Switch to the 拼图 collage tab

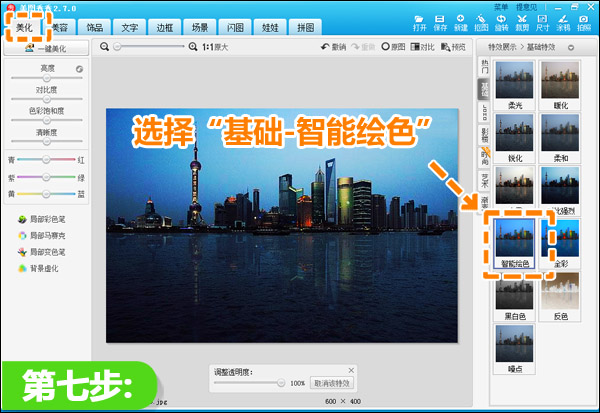coord(305,28)
